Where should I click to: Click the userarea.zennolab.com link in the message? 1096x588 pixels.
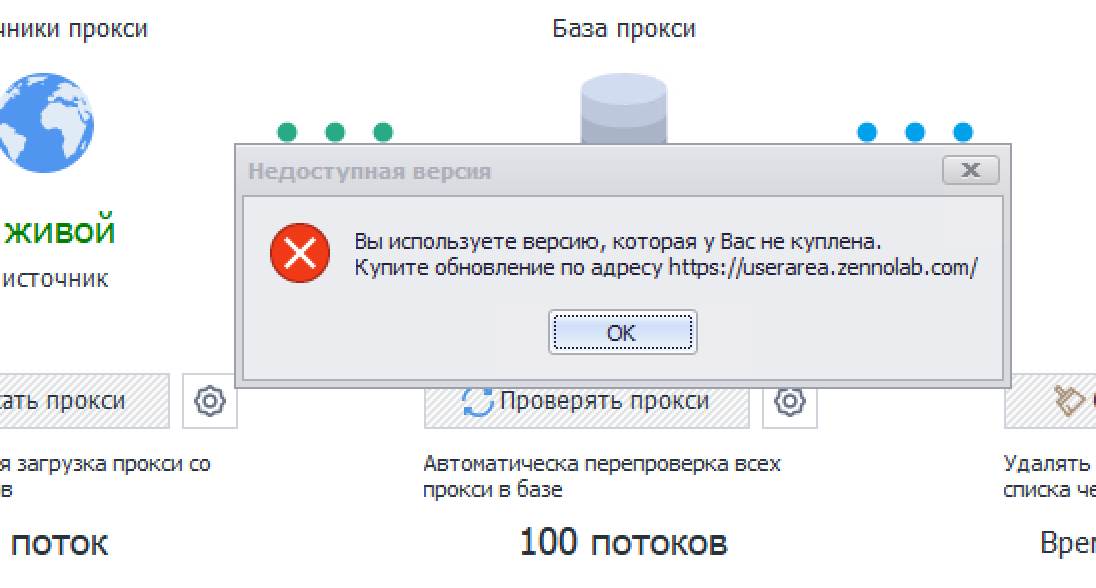click(x=822, y=267)
